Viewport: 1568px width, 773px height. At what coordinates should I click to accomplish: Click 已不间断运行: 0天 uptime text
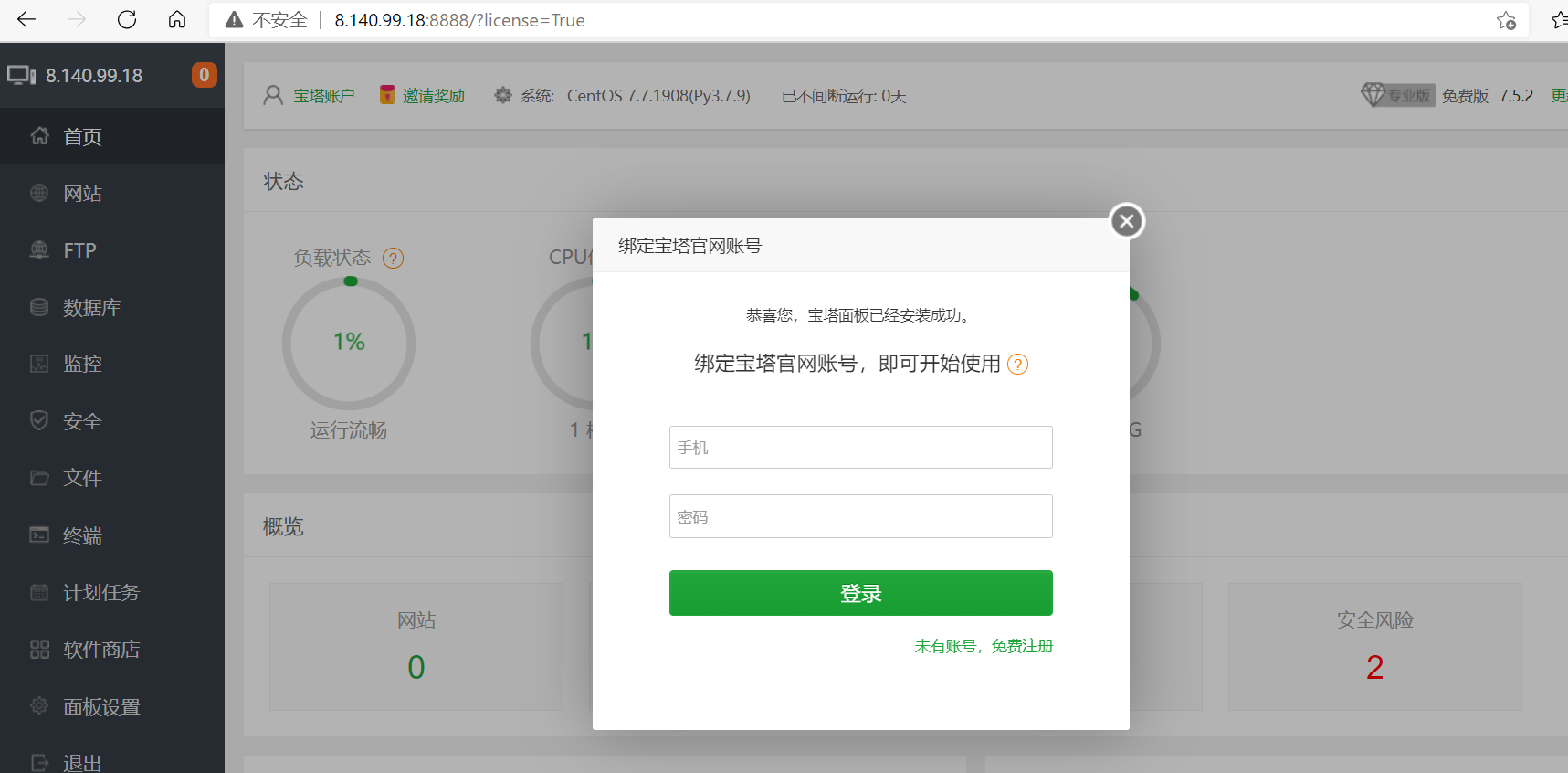844,96
